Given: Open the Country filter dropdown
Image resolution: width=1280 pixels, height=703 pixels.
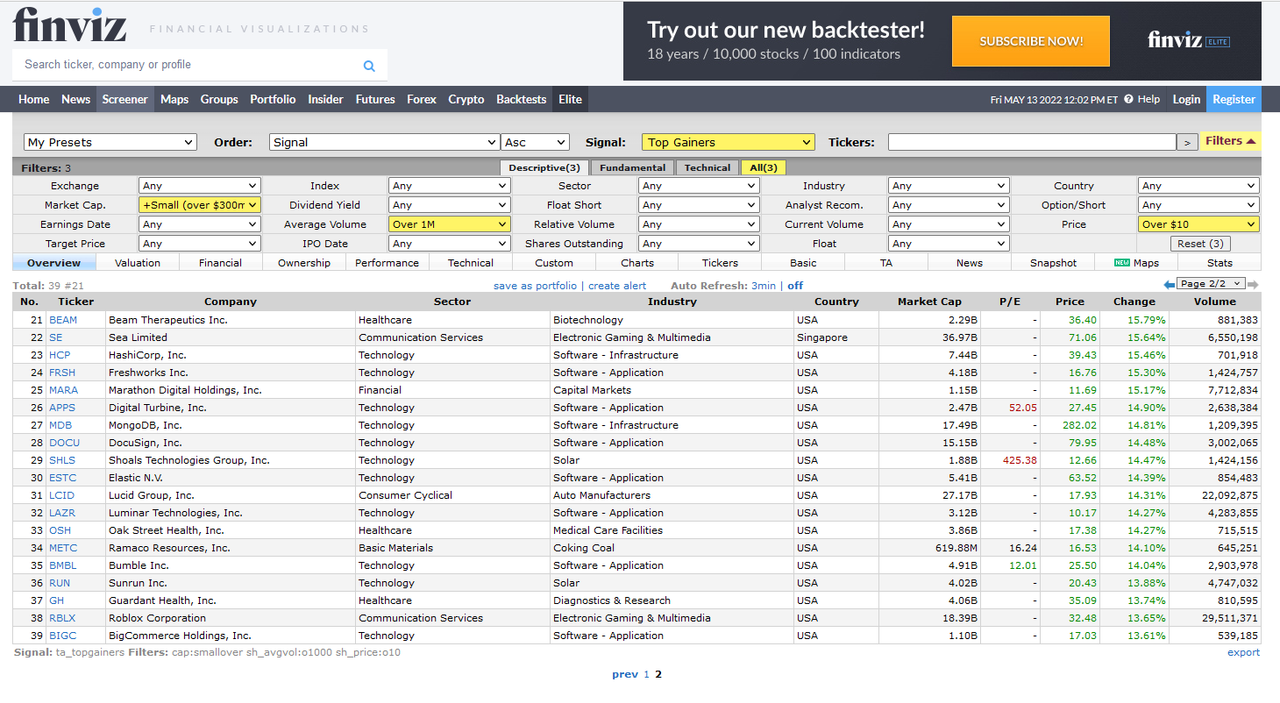Looking at the screenshot, I should (x=1198, y=186).
